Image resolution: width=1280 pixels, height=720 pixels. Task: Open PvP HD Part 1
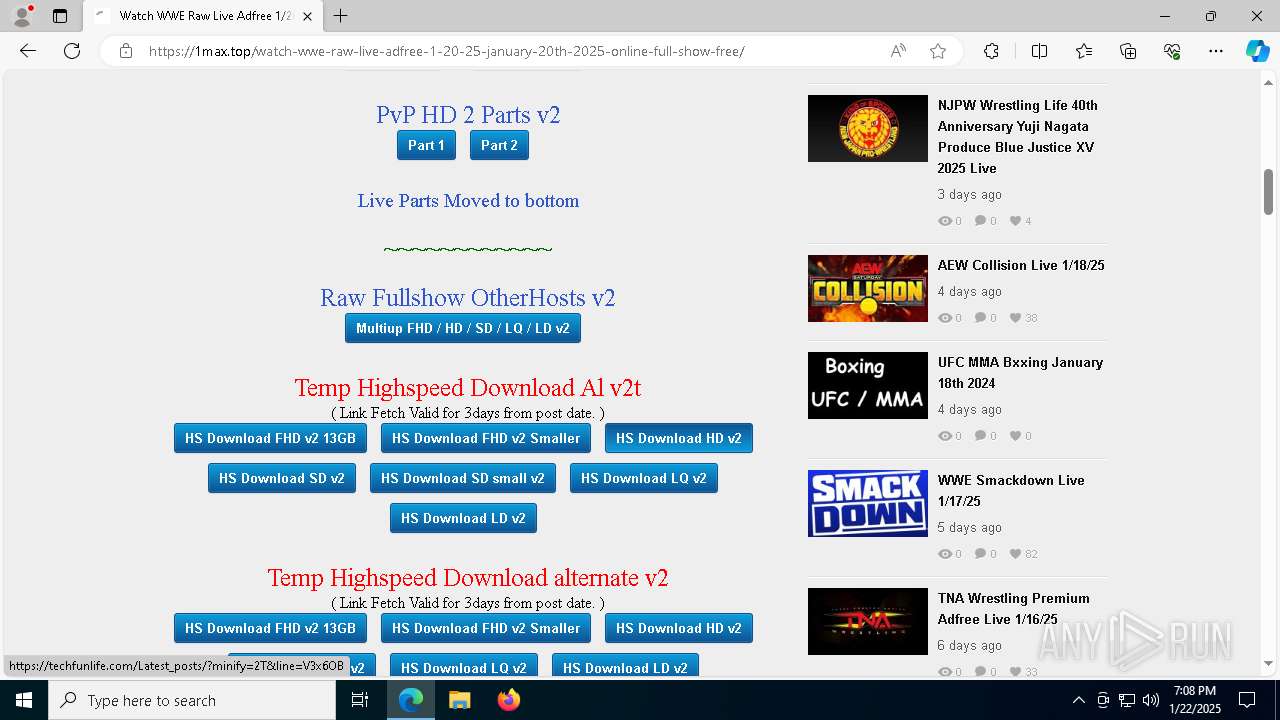[x=426, y=145]
